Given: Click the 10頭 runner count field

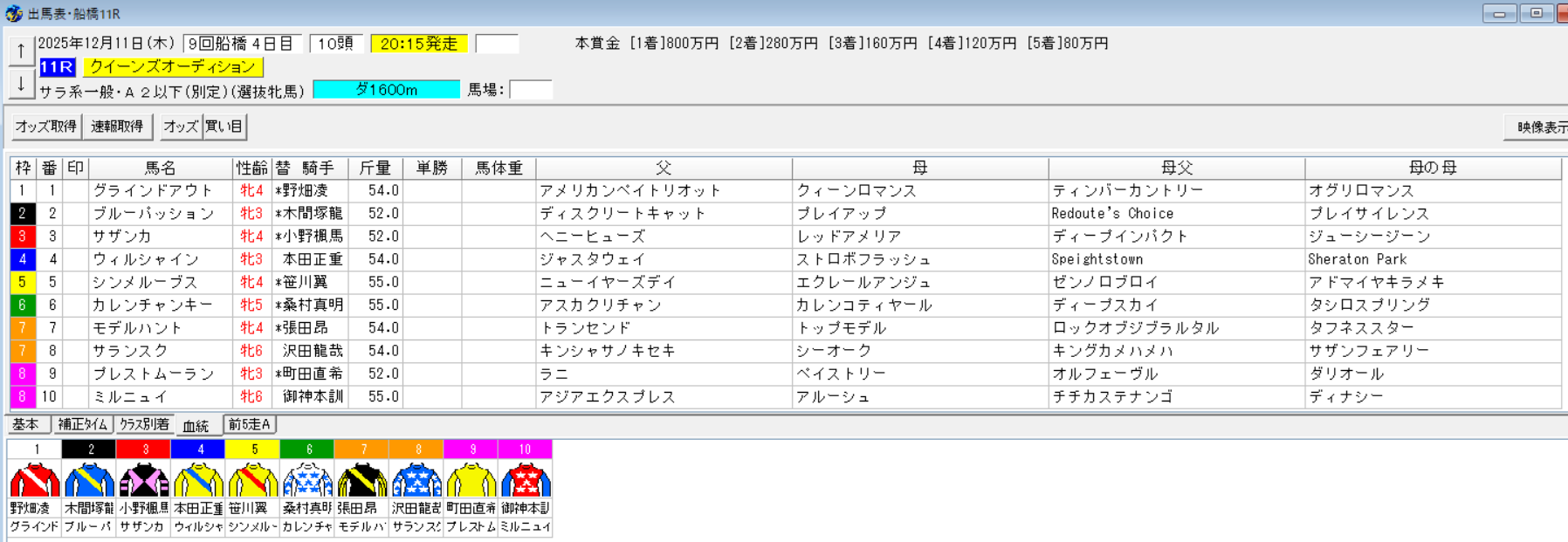Looking at the screenshot, I should [x=336, y=44].
